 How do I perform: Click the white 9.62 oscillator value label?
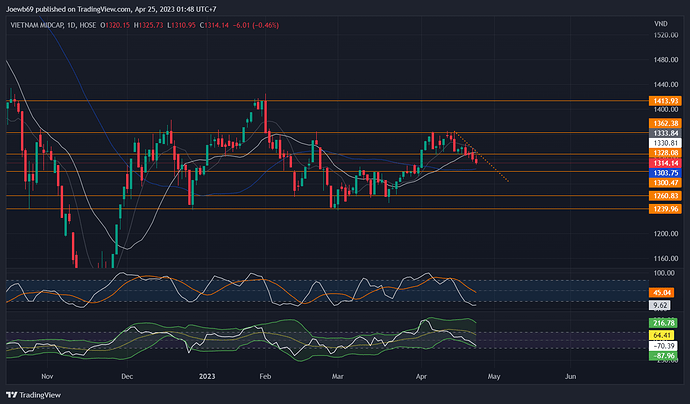[x=658, y=303]
